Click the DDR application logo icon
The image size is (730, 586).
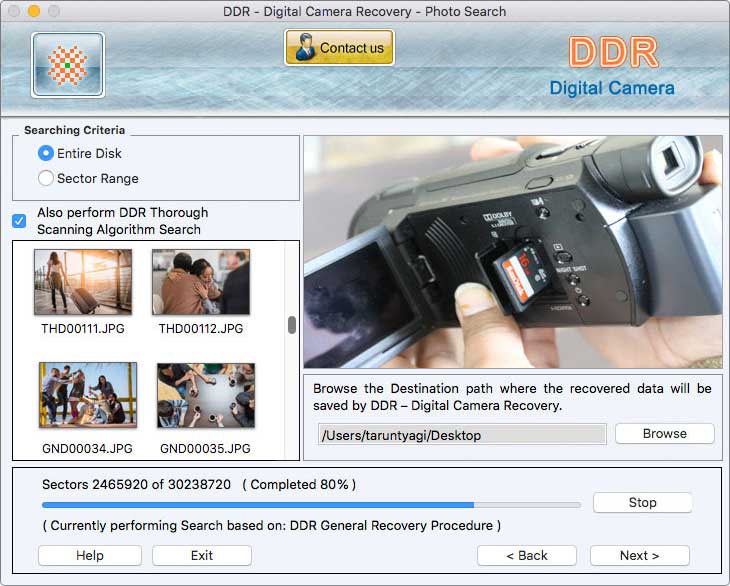[x=68, y=65]
